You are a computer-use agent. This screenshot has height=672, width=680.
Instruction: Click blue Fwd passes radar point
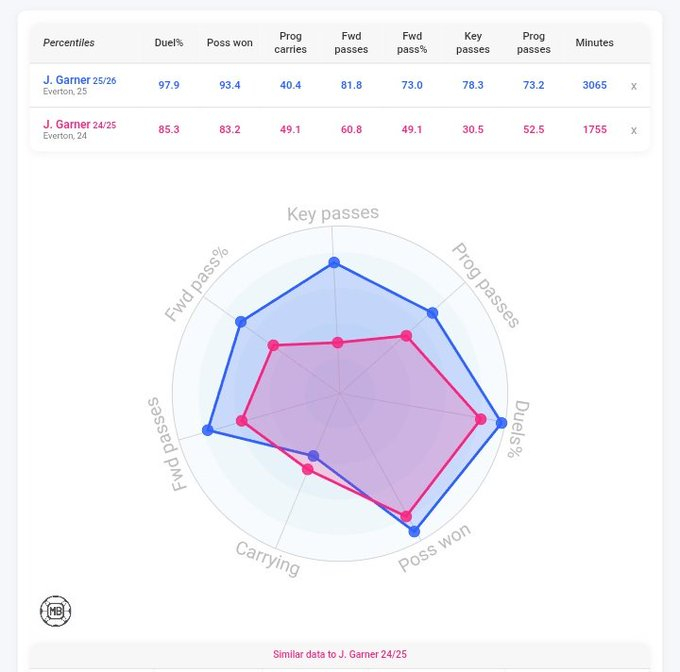[x=208, y=430]
